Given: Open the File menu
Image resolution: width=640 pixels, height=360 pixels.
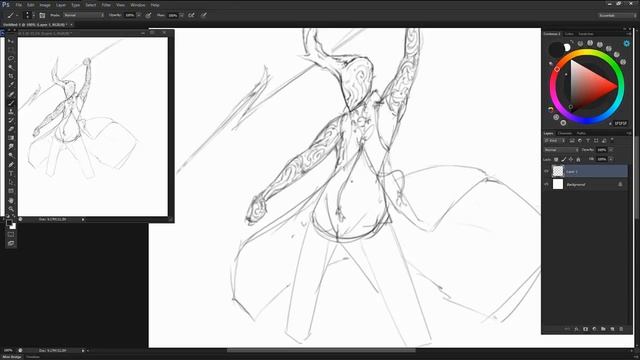Looking at the screenshot, I should tap(19, 5).
